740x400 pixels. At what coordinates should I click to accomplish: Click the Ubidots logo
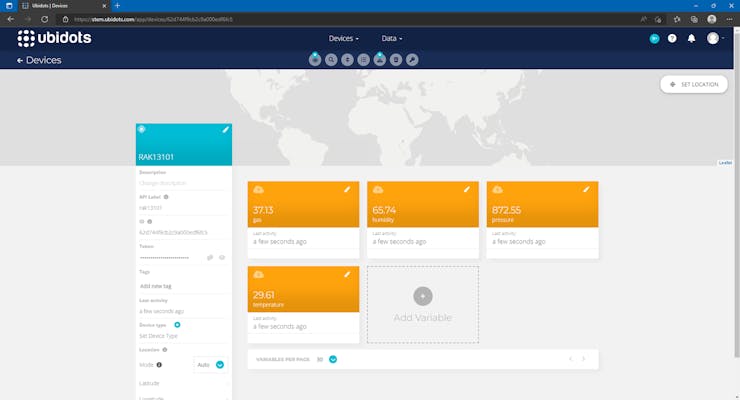(54, 38)
